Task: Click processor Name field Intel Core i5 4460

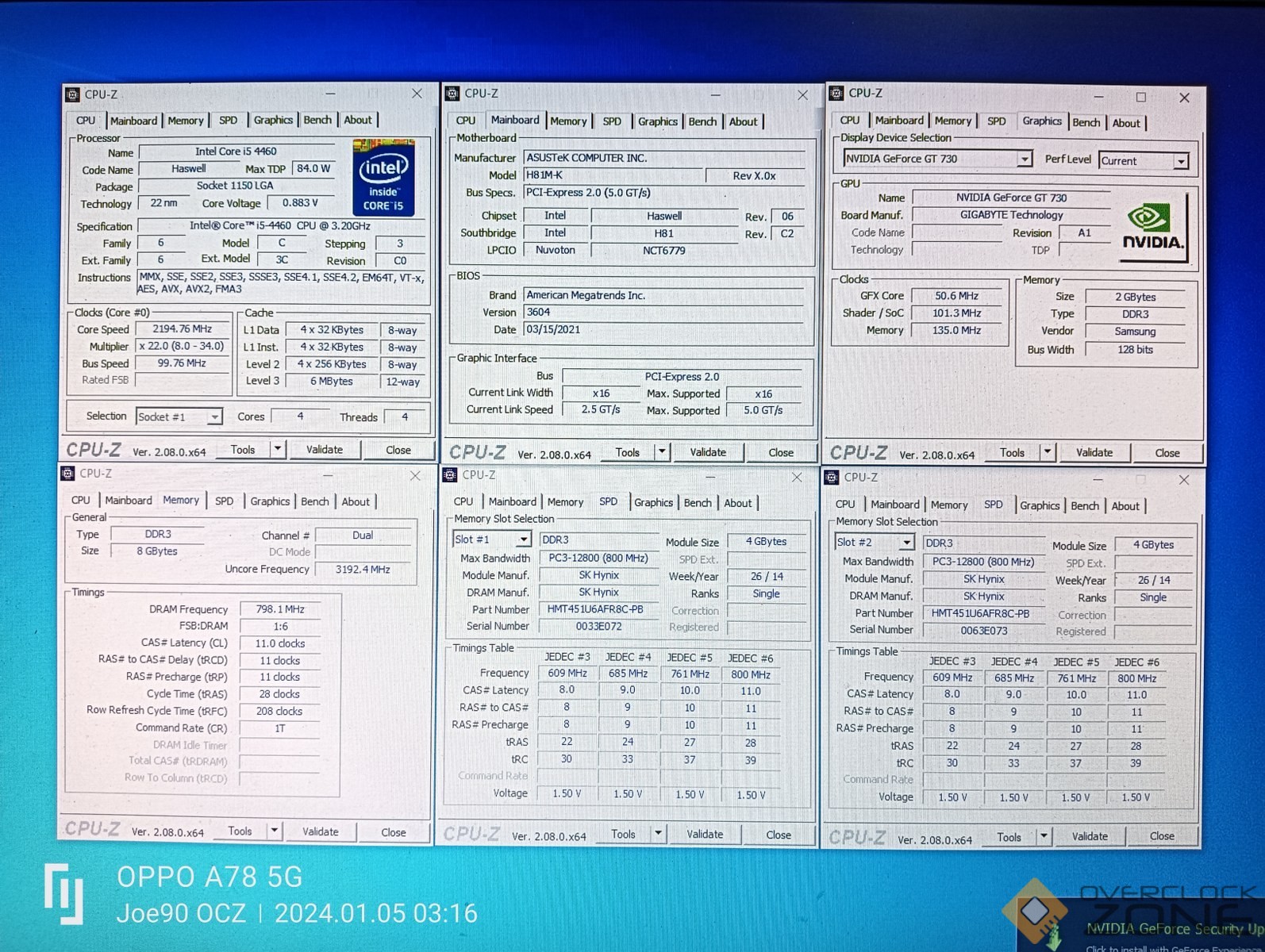Action: pyautogui.click(x=236, y=152)
